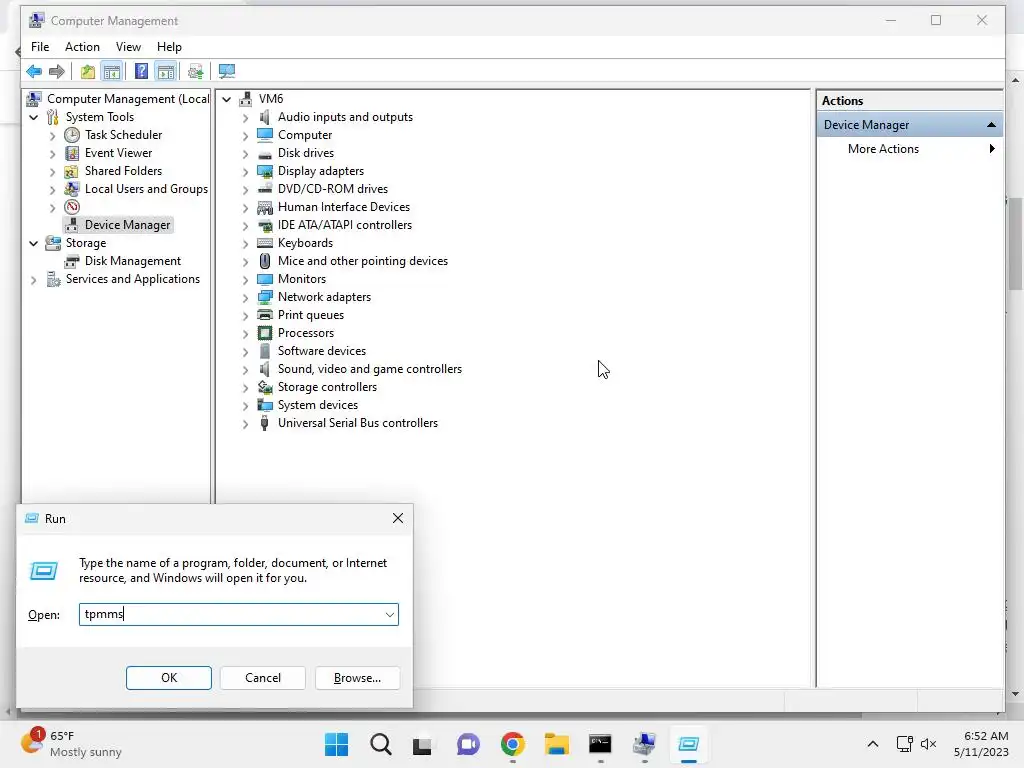Collapse the VM6 root device node
Screen dimensions: 1024x768
coord(226,99)
